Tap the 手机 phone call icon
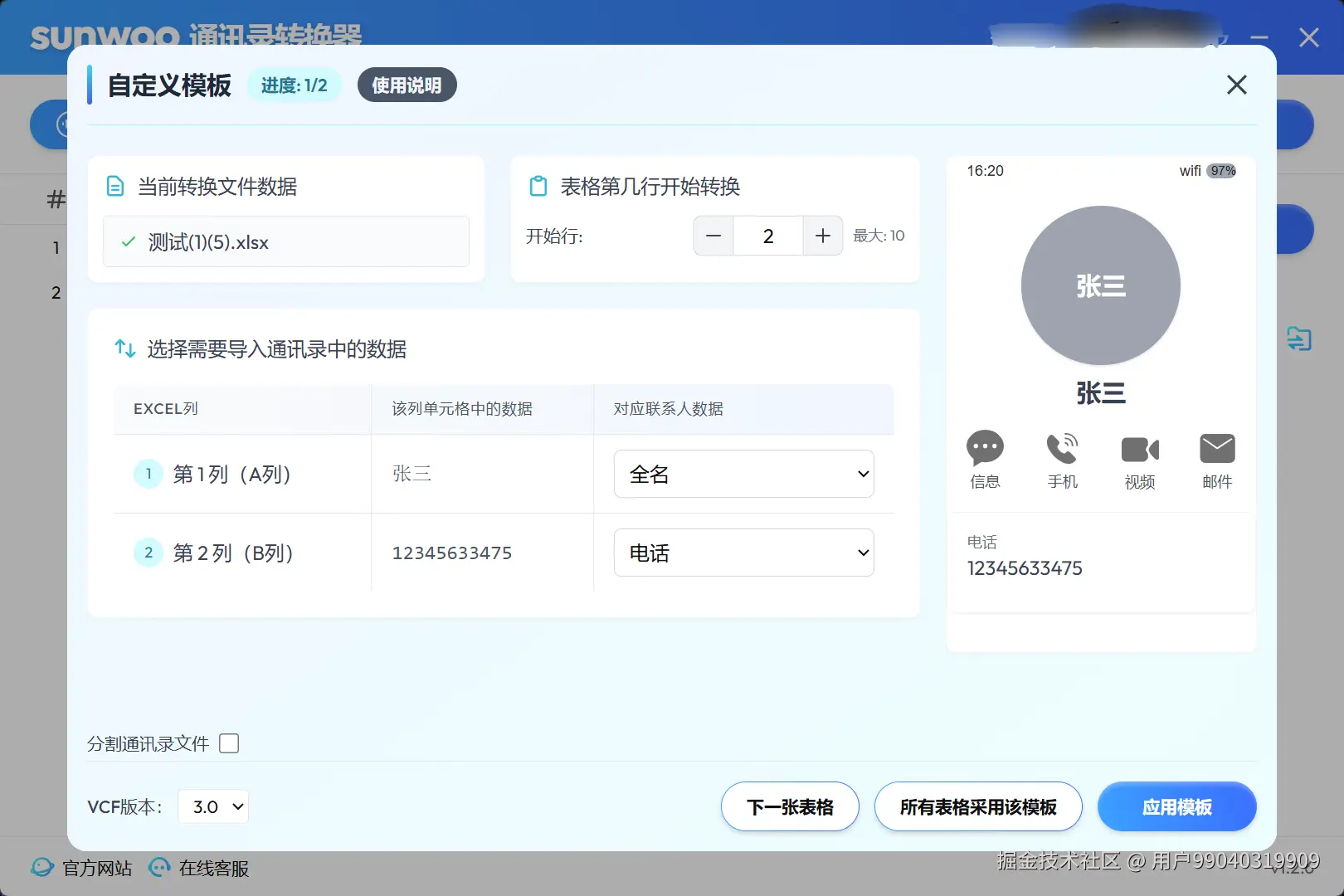The height and width of the screenshot is (896, 1344). (x=1062, y=449)
